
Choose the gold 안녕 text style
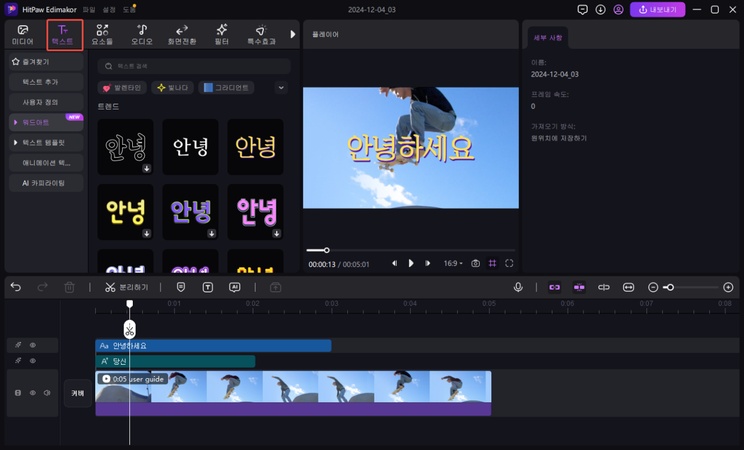(255, 147)
